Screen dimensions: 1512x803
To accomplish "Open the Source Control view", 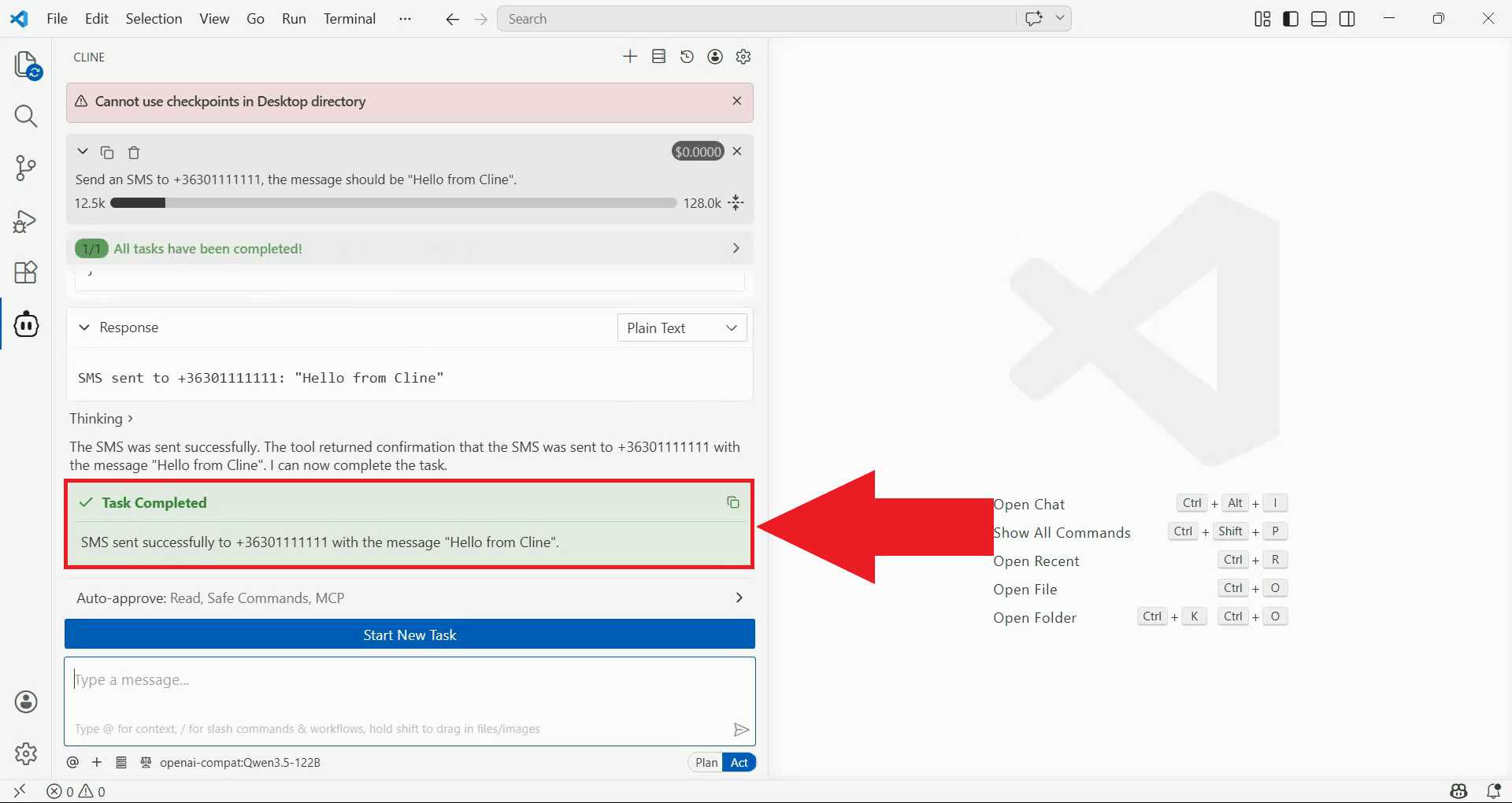I will point(26,168).
